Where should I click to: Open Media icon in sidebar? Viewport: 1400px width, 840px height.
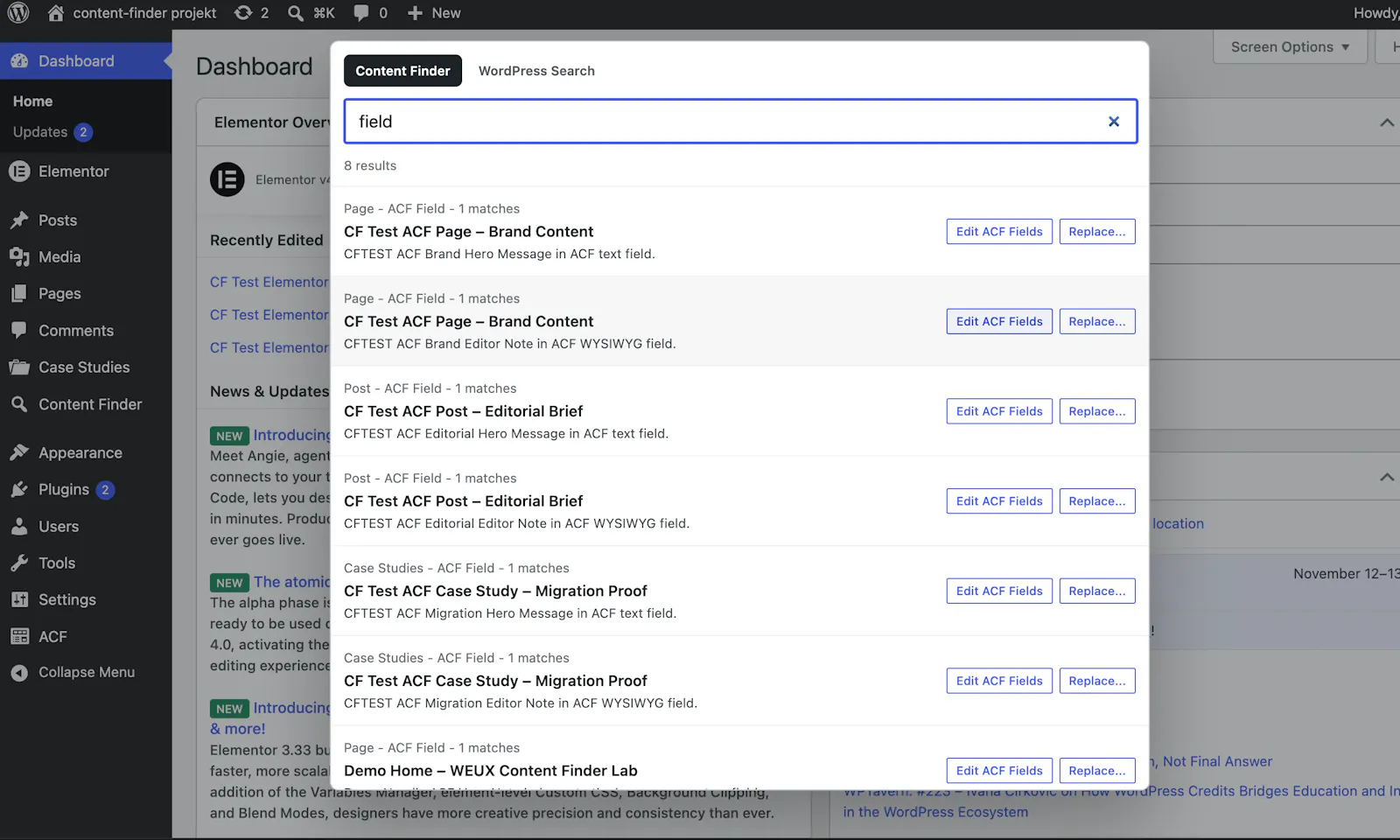[x=19, y=257]
